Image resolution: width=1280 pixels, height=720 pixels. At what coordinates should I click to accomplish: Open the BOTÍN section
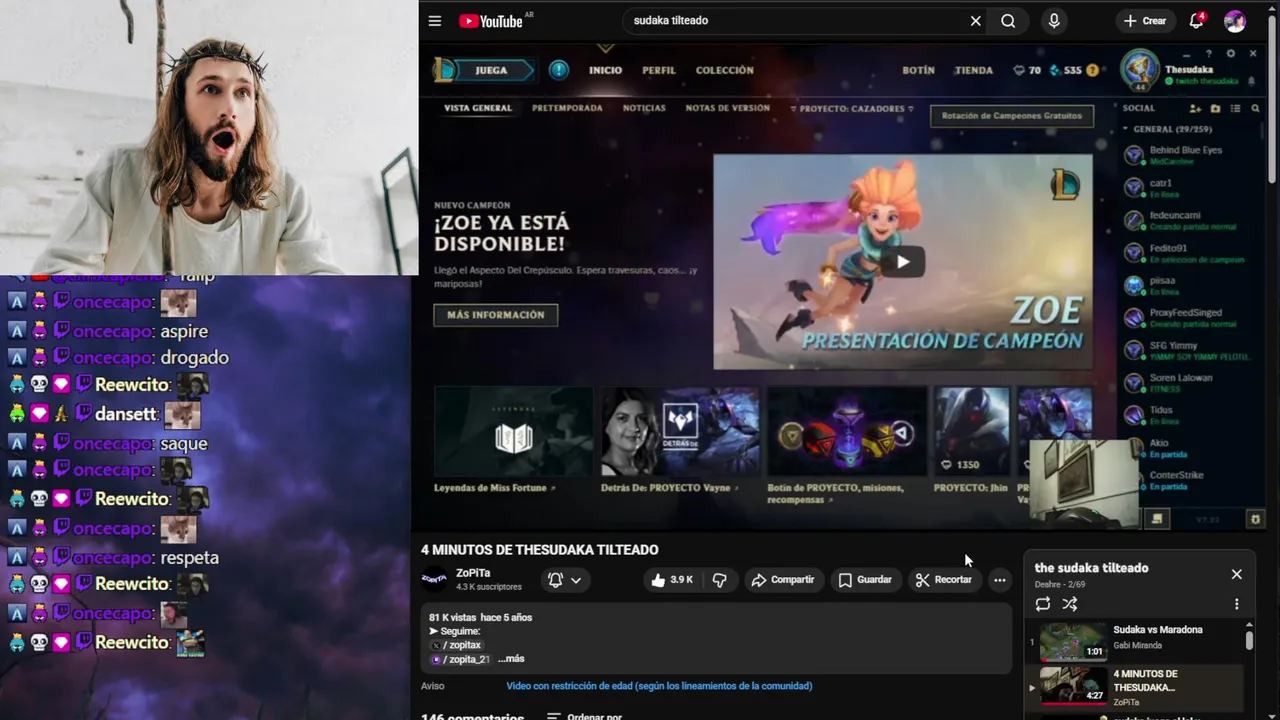click(x=918, y=70)
